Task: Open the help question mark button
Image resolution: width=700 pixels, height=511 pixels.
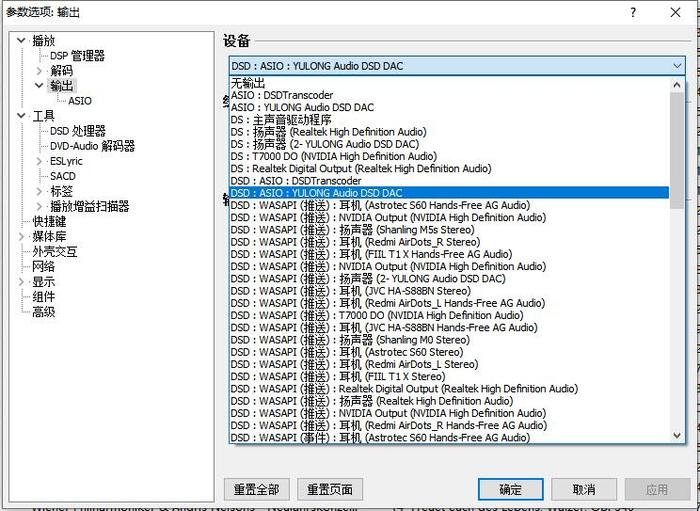Action: [x=633, y=12]
